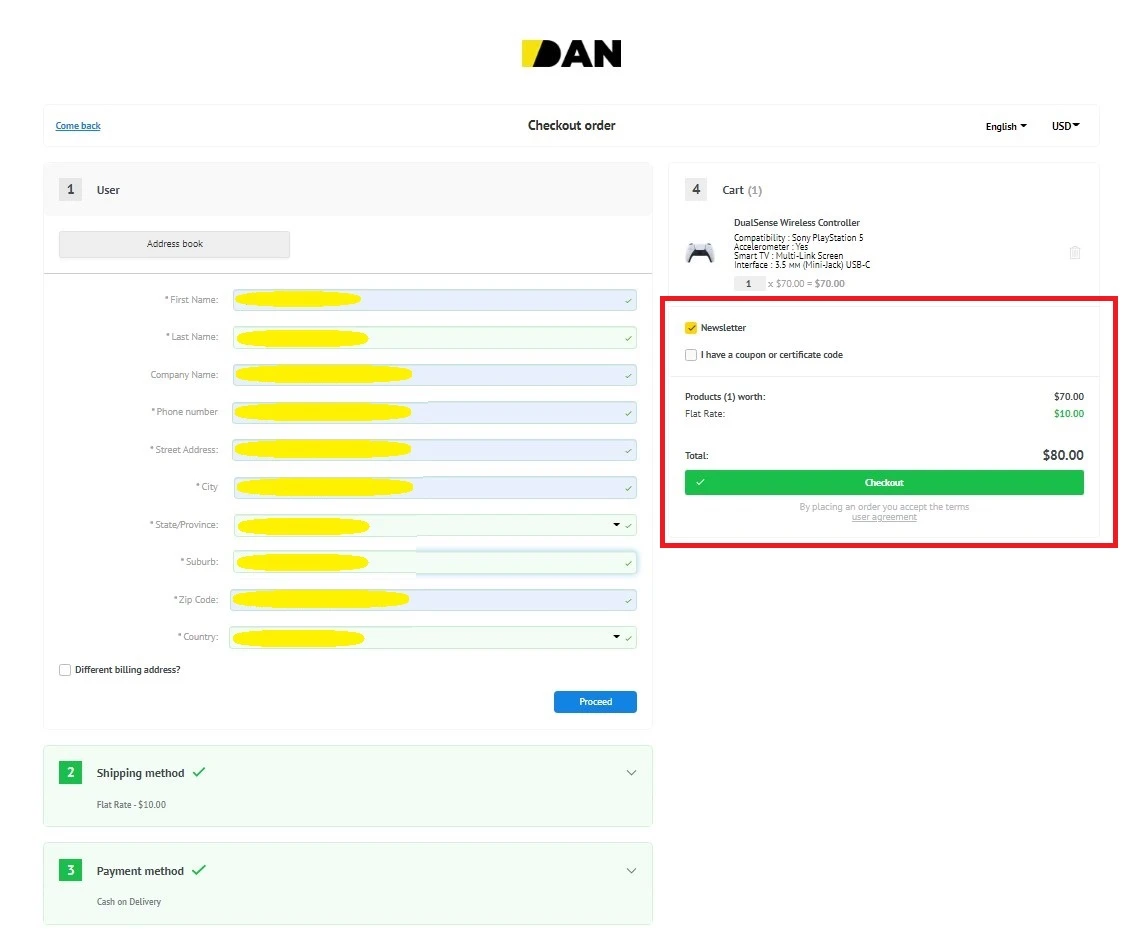1130x952 pixels.
Task: Uncheck the Newsletter checkbox
Action: 691,328
